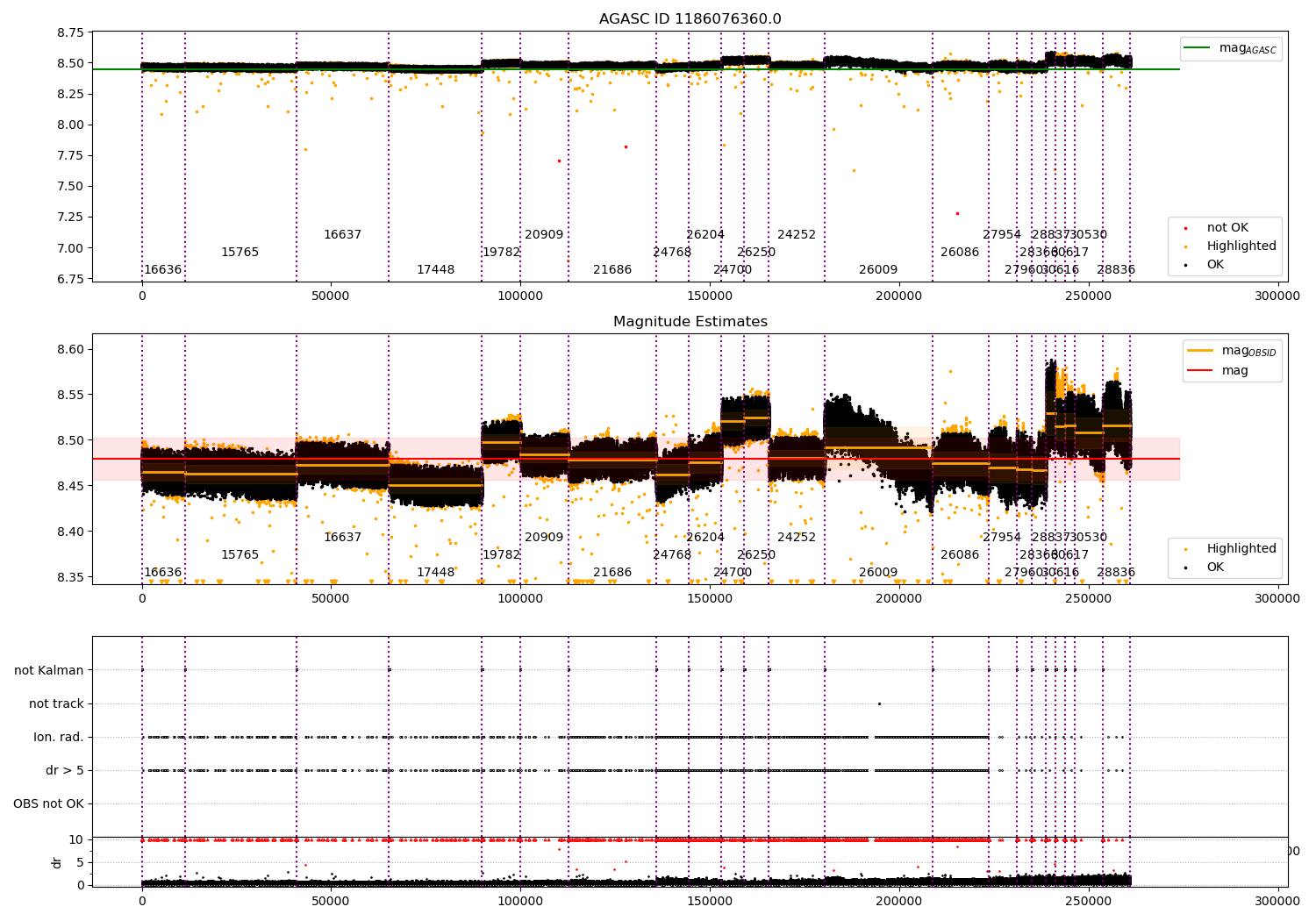Image resolution: width=1316 pixels, height=921 pixels.
Task: Click the 'dr > 5' axis label
Action: tap(65, 771)
